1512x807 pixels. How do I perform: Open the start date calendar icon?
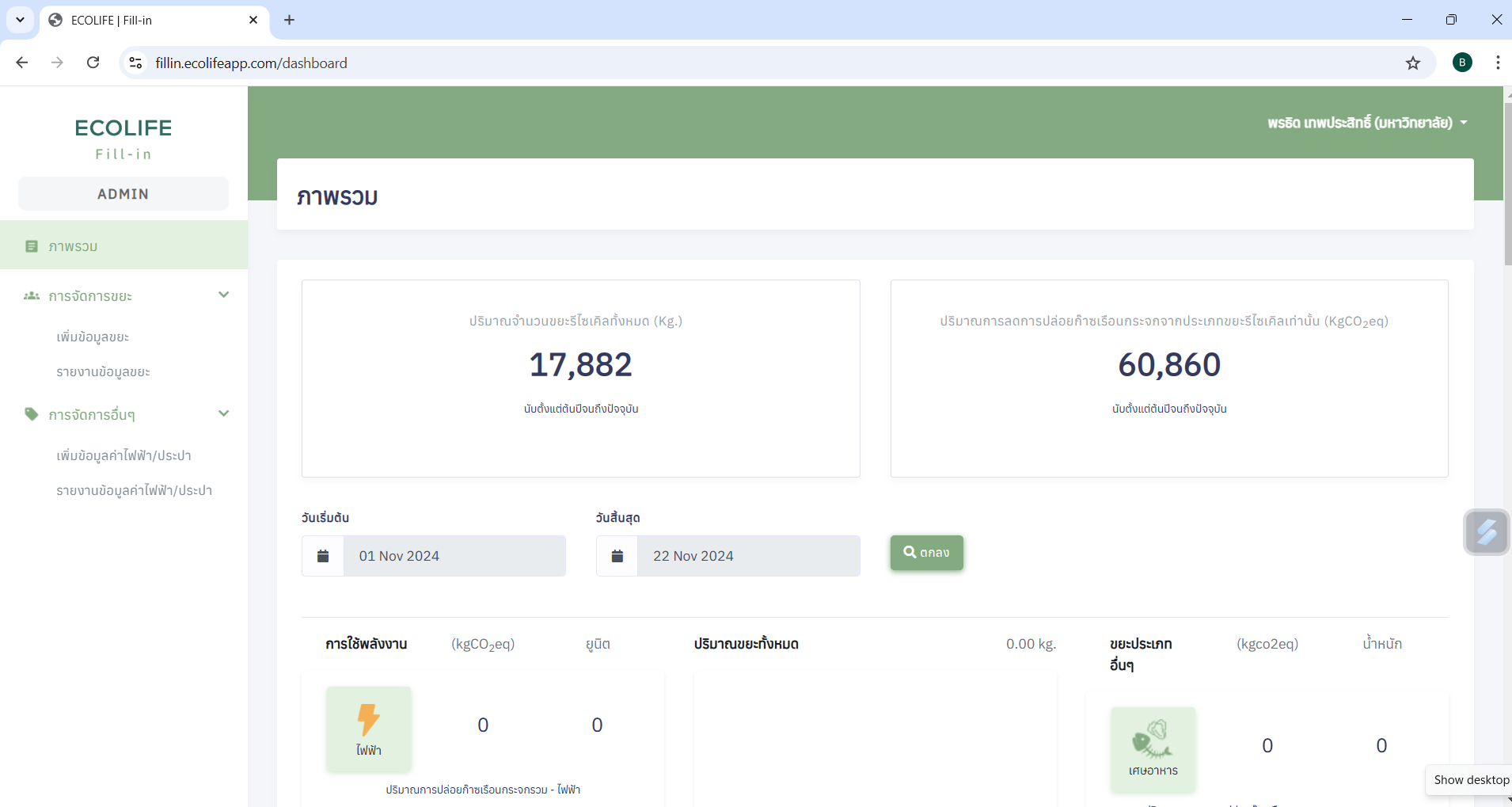pyautogui.click(x=323, y=556)
